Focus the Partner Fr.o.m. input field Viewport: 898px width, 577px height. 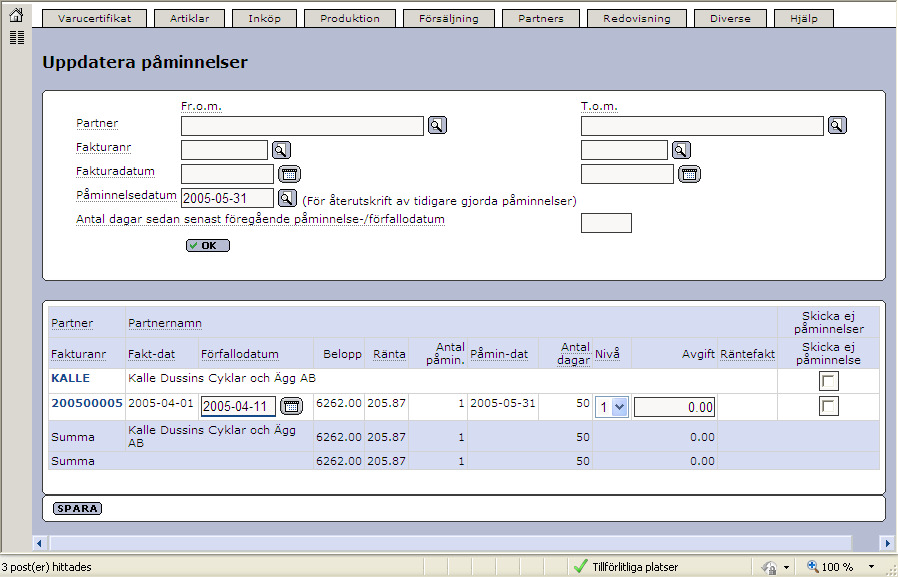pos(302,126)
